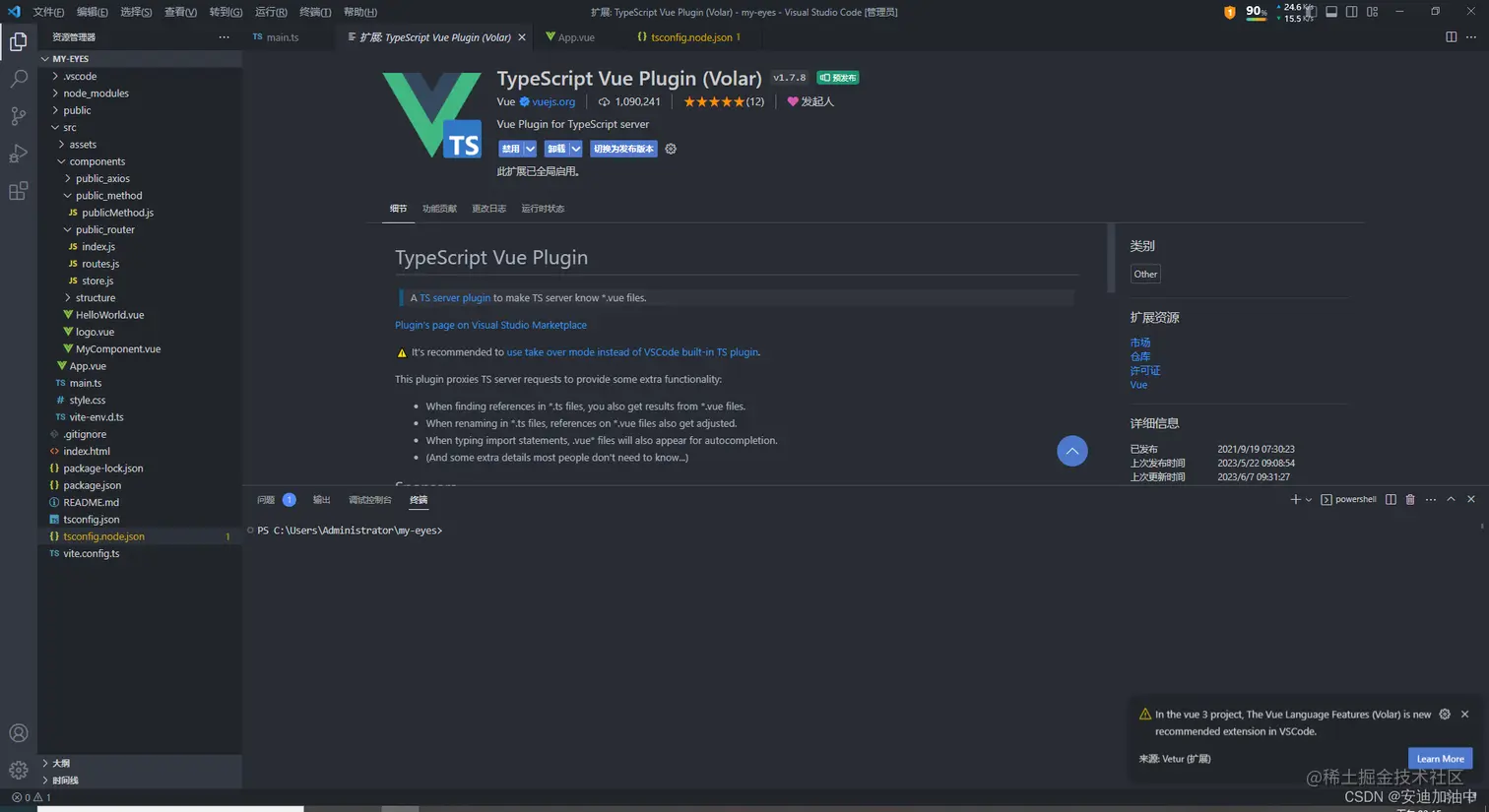Switch to the 调试控制台 debug console tab
Image resolution: width=1489 pixels, height=812 pixels.
coord(369,500)
